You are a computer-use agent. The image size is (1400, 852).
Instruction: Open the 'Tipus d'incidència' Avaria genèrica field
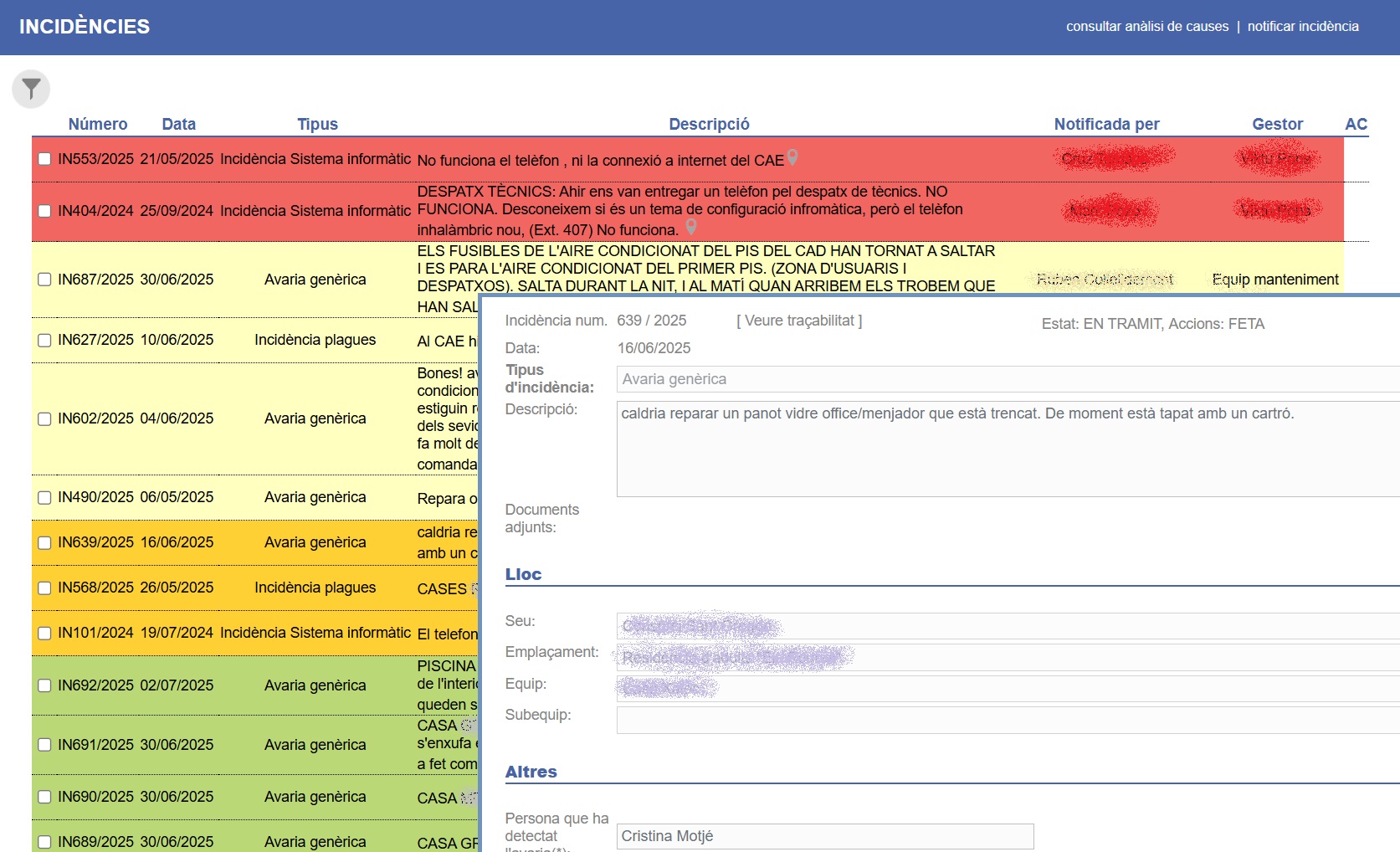click(x=1008, y=379)
